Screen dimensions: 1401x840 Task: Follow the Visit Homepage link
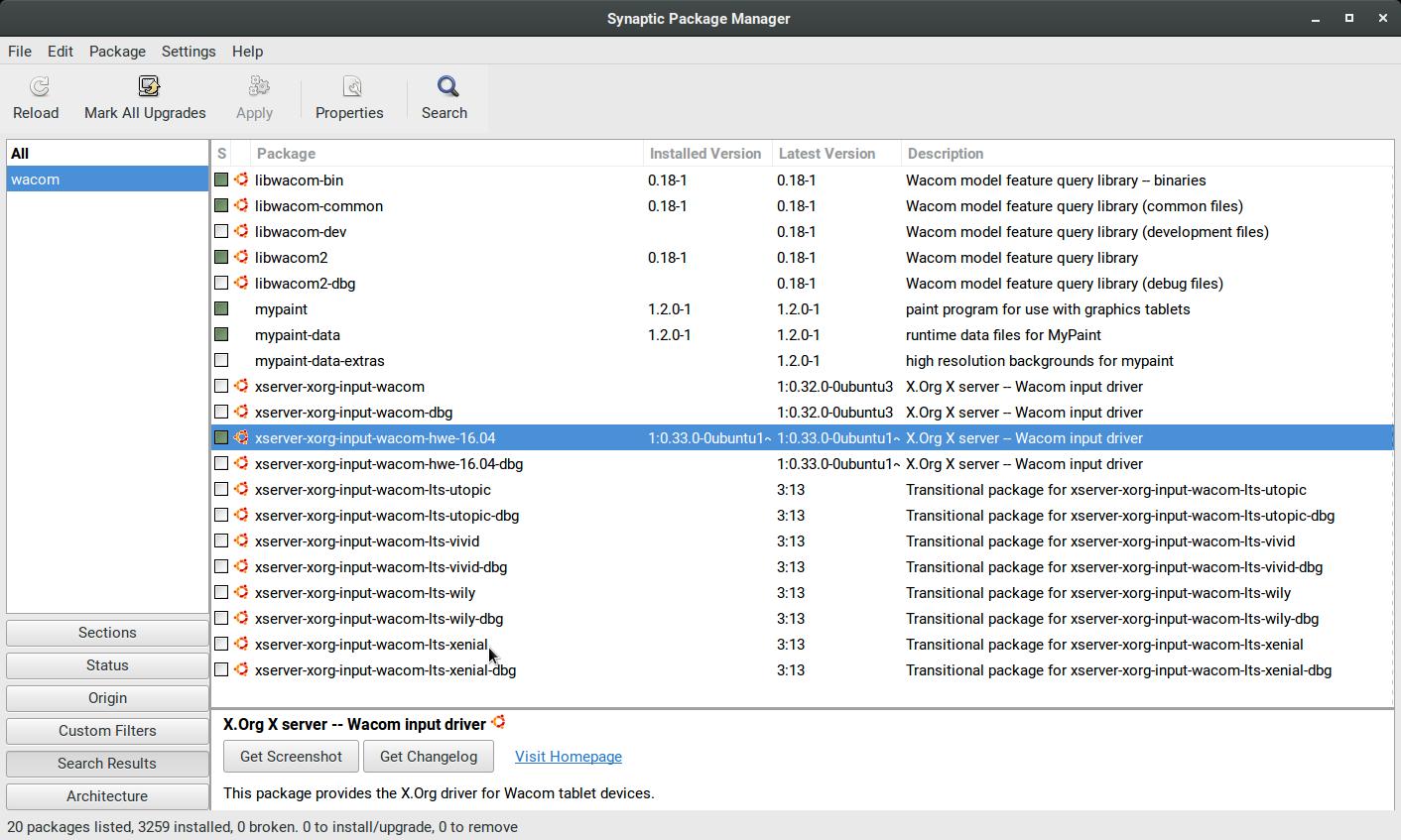coord(569,757)
